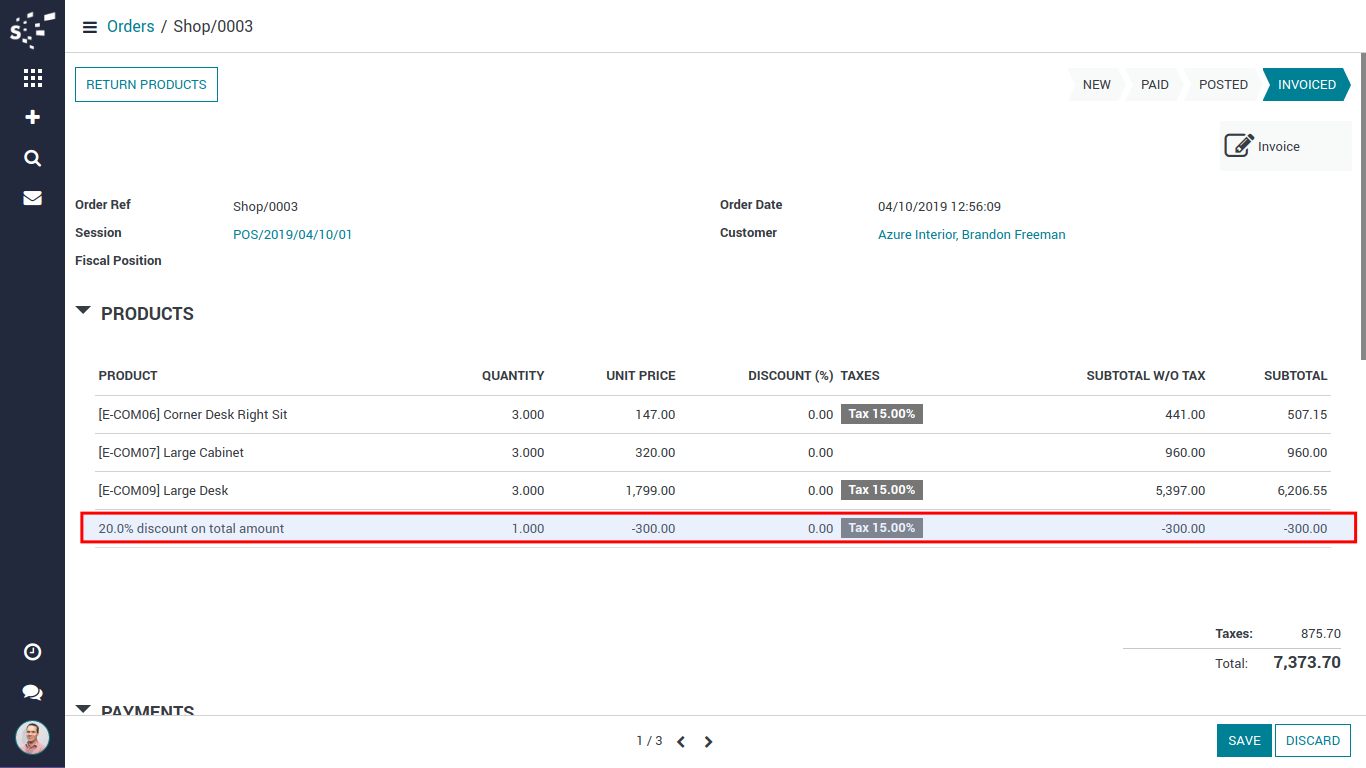Open the clock activities icon
The width and height of the screenshot is (1366, 768).
(x=32, y=652)
